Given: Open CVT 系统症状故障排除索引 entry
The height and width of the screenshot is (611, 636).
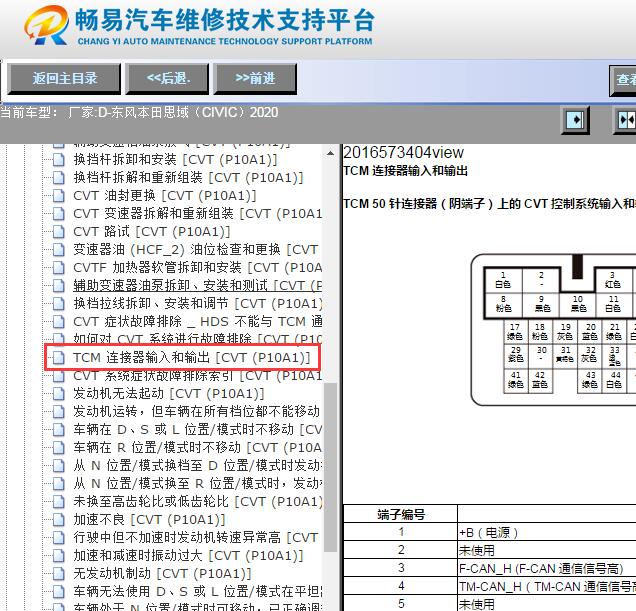Looking at the screenshot, I should tap(198, 376).
